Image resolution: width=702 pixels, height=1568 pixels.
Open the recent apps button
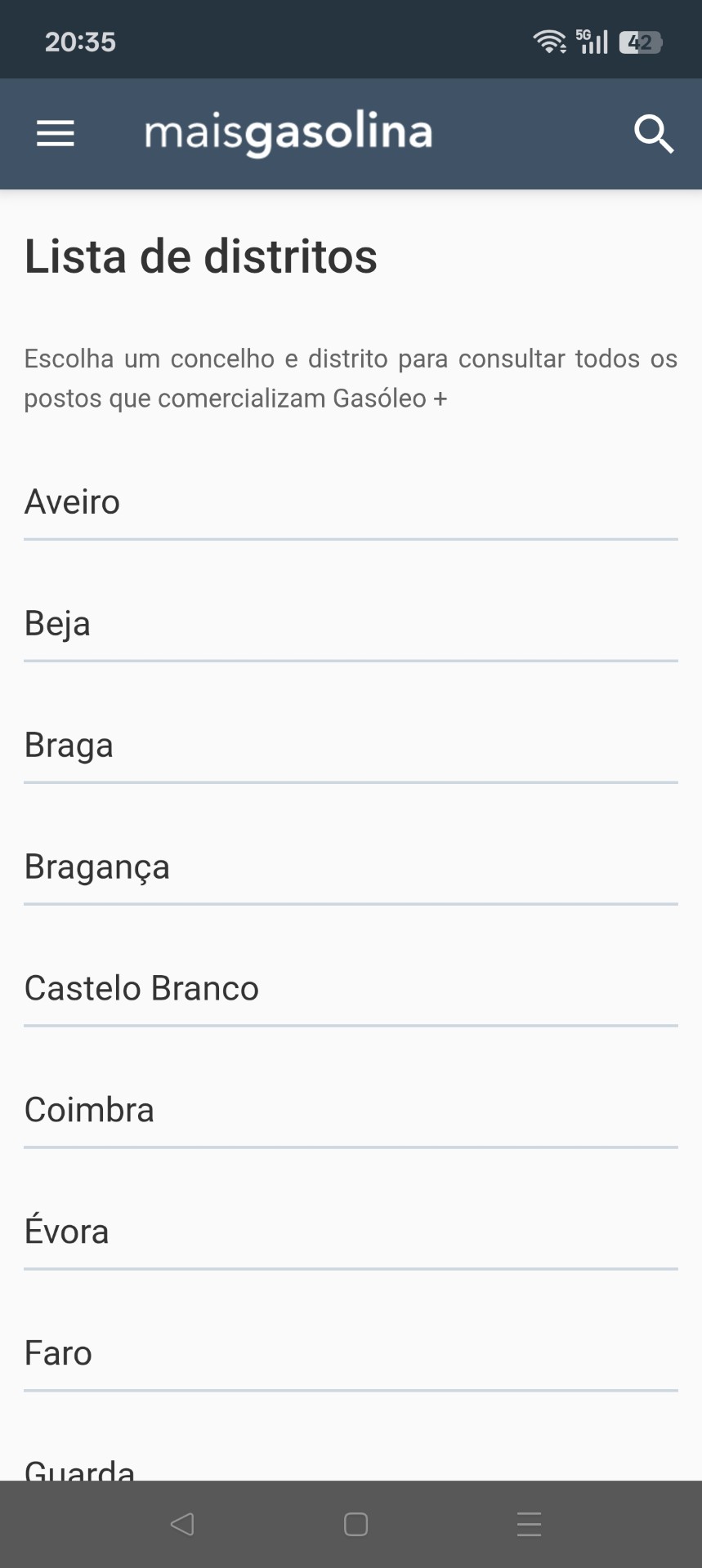(x=529, y=1524)
